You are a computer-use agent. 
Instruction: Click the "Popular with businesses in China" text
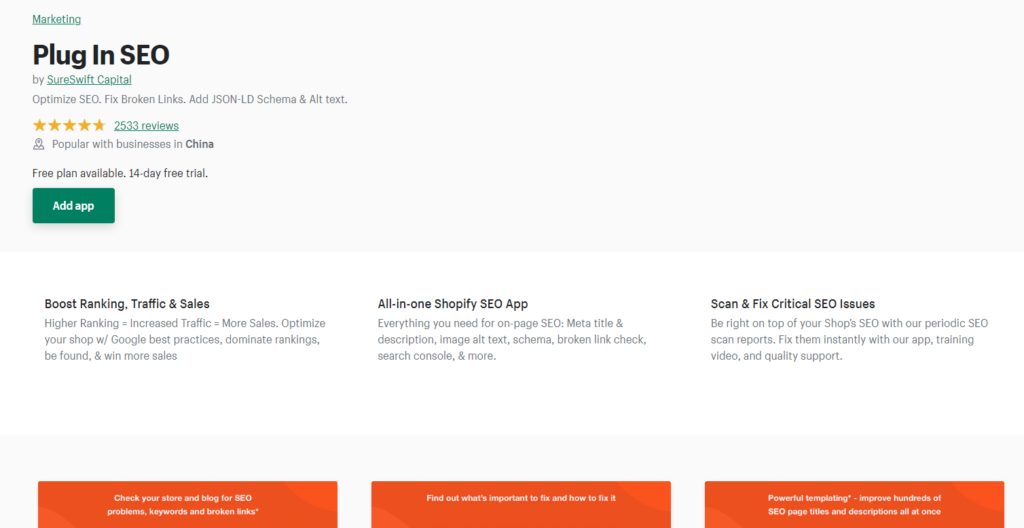tap(133, 144)
